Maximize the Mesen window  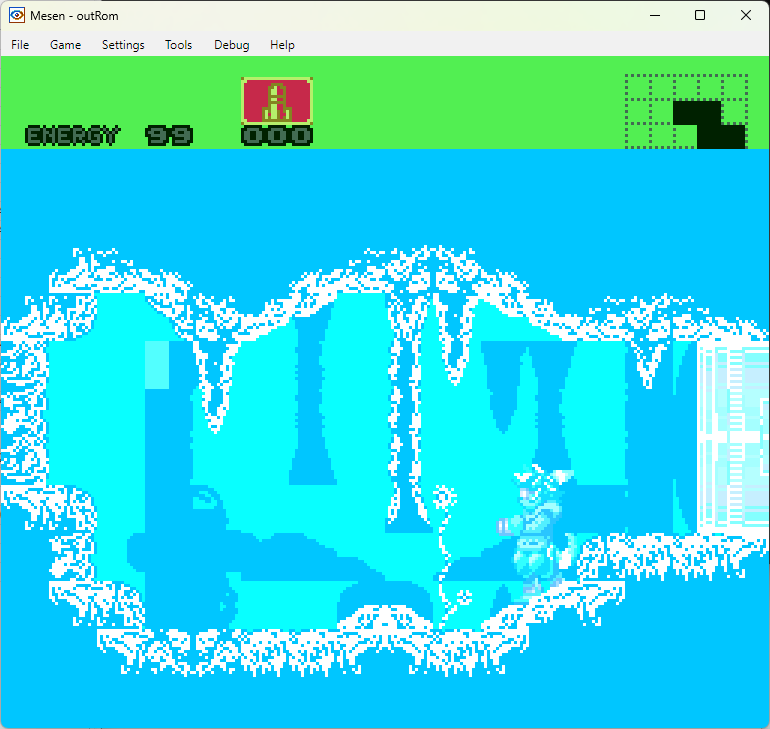coord(700,15)
